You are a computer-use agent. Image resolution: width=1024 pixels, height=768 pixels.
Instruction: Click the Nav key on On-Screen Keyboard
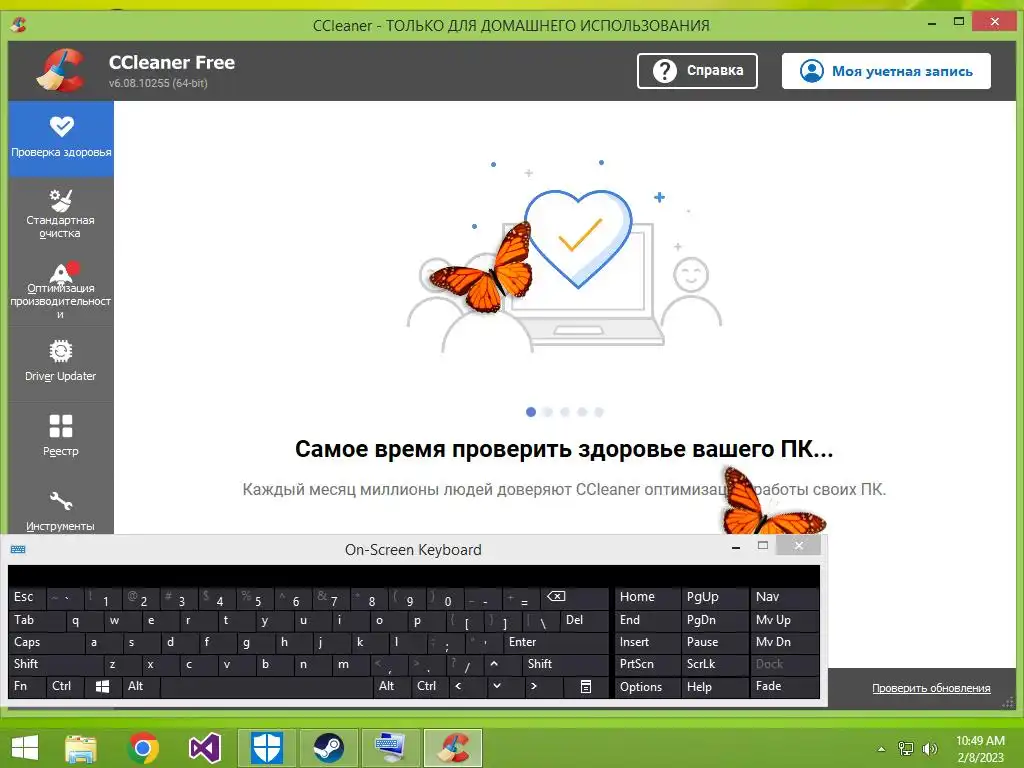tap(784, 597)
